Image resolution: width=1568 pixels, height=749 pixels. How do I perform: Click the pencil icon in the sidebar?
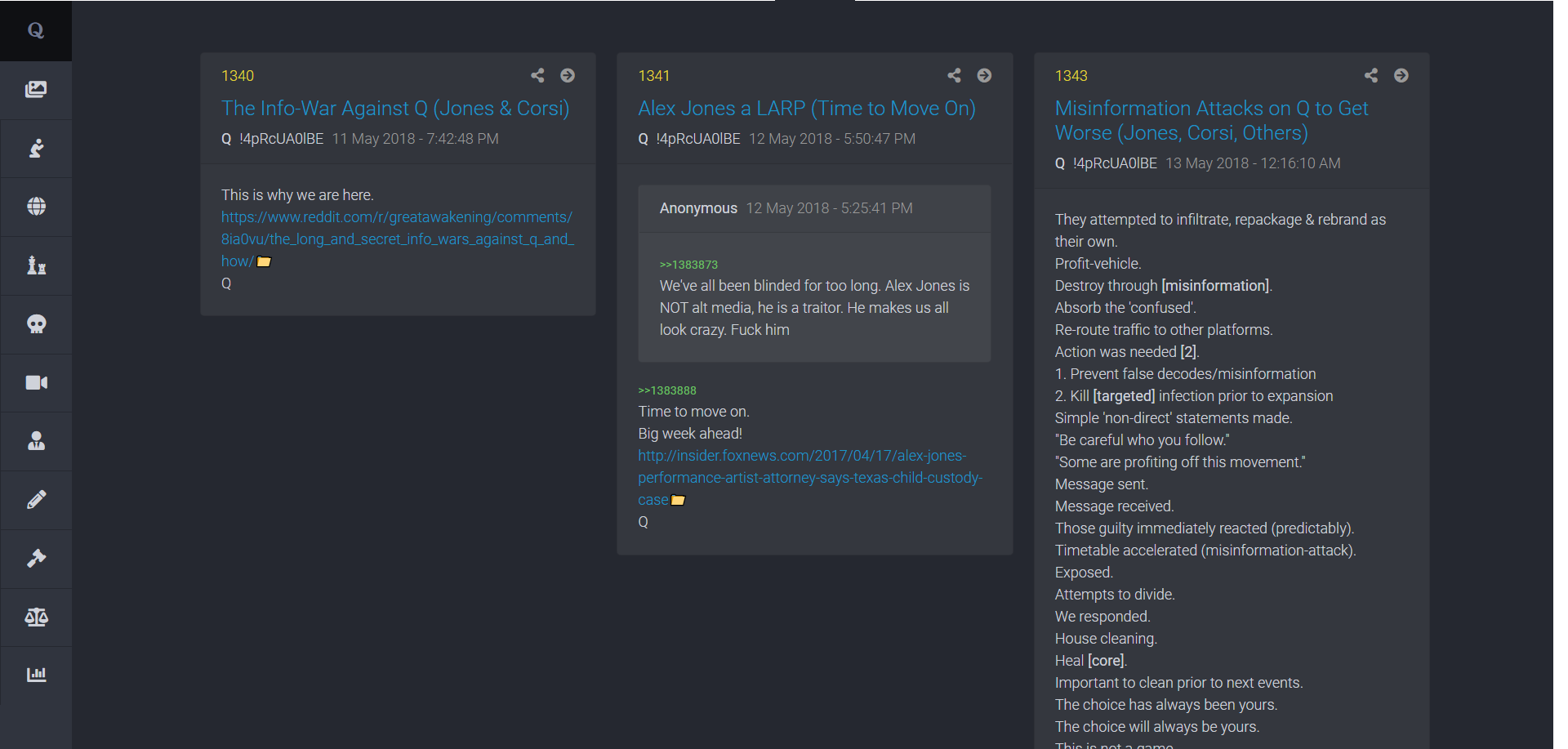[36, 500]
